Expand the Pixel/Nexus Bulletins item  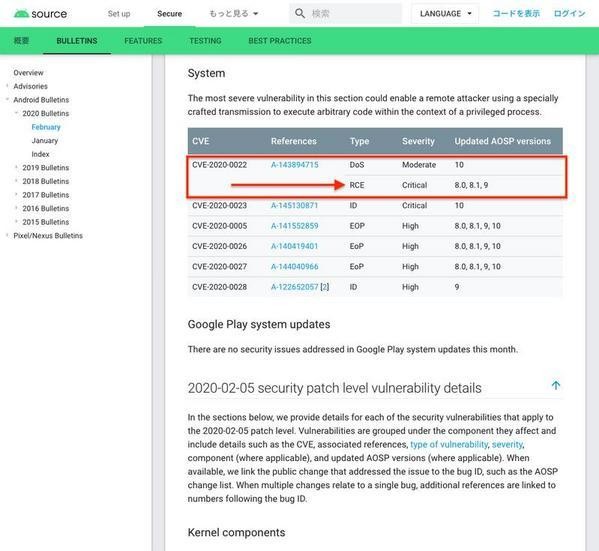coord(7,235)
